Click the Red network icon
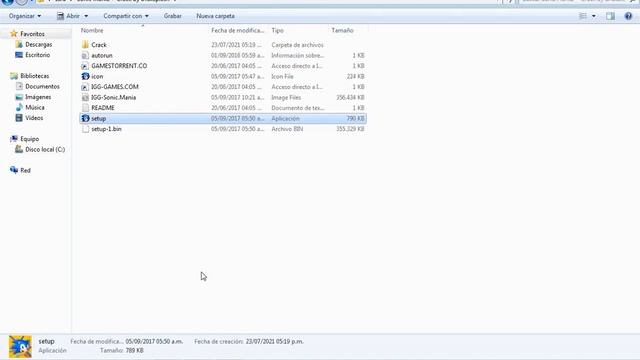This screenshot has height=360, width=640. point(14,170)
